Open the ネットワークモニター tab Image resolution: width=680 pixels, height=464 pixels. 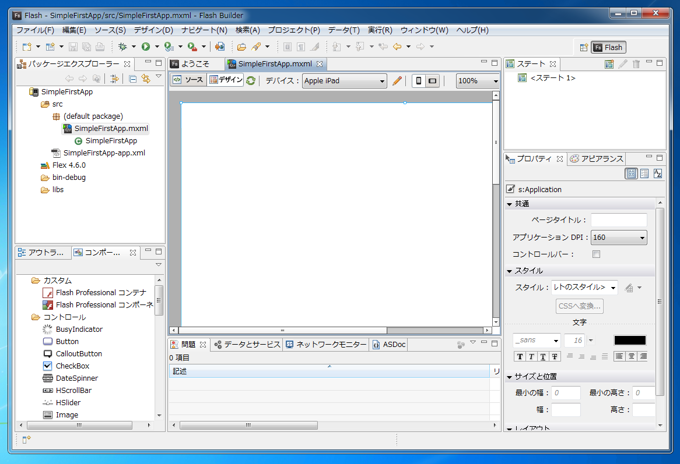(326, 345)
